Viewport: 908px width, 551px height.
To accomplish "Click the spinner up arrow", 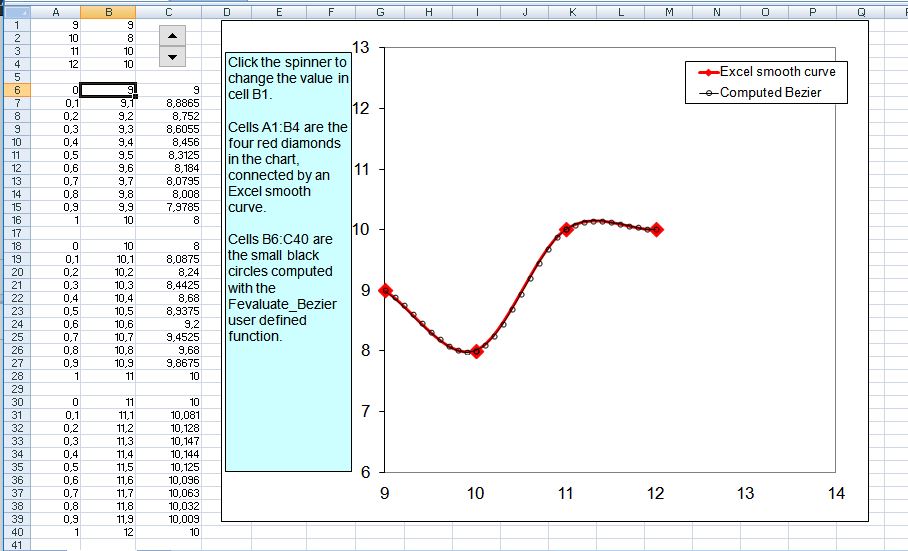I will point(173,35).
